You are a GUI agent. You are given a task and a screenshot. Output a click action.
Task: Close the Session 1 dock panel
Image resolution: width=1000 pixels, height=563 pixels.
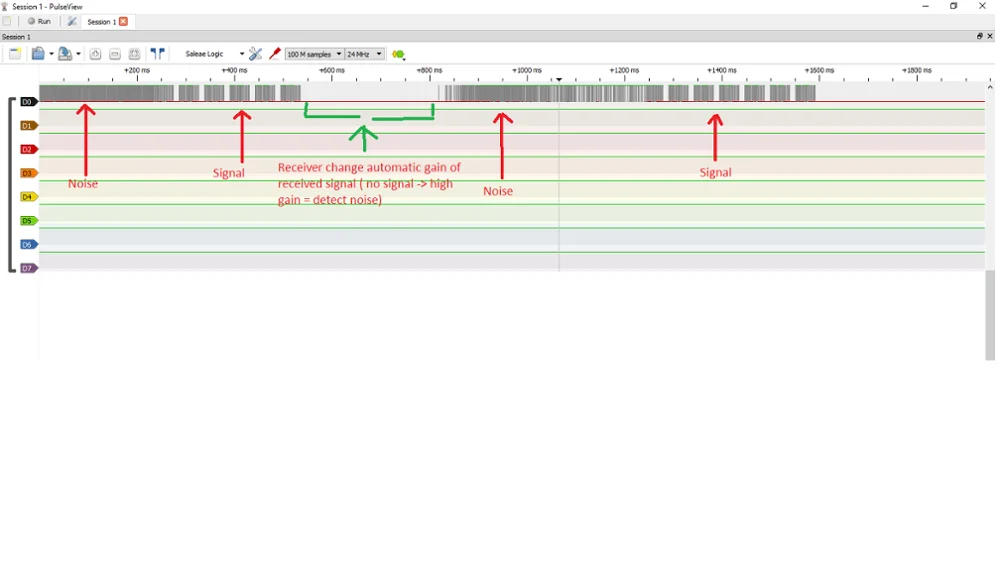tap(990, 36)
